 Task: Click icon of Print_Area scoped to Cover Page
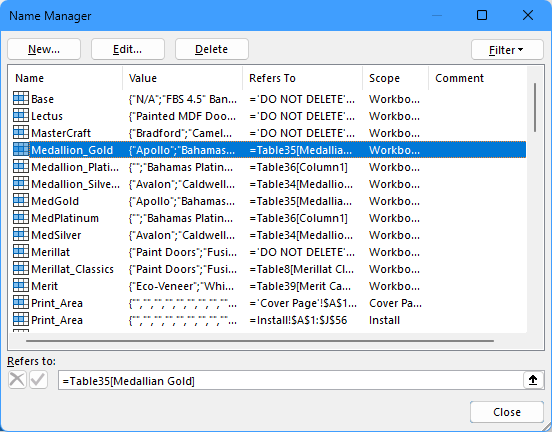coord(21,302)
